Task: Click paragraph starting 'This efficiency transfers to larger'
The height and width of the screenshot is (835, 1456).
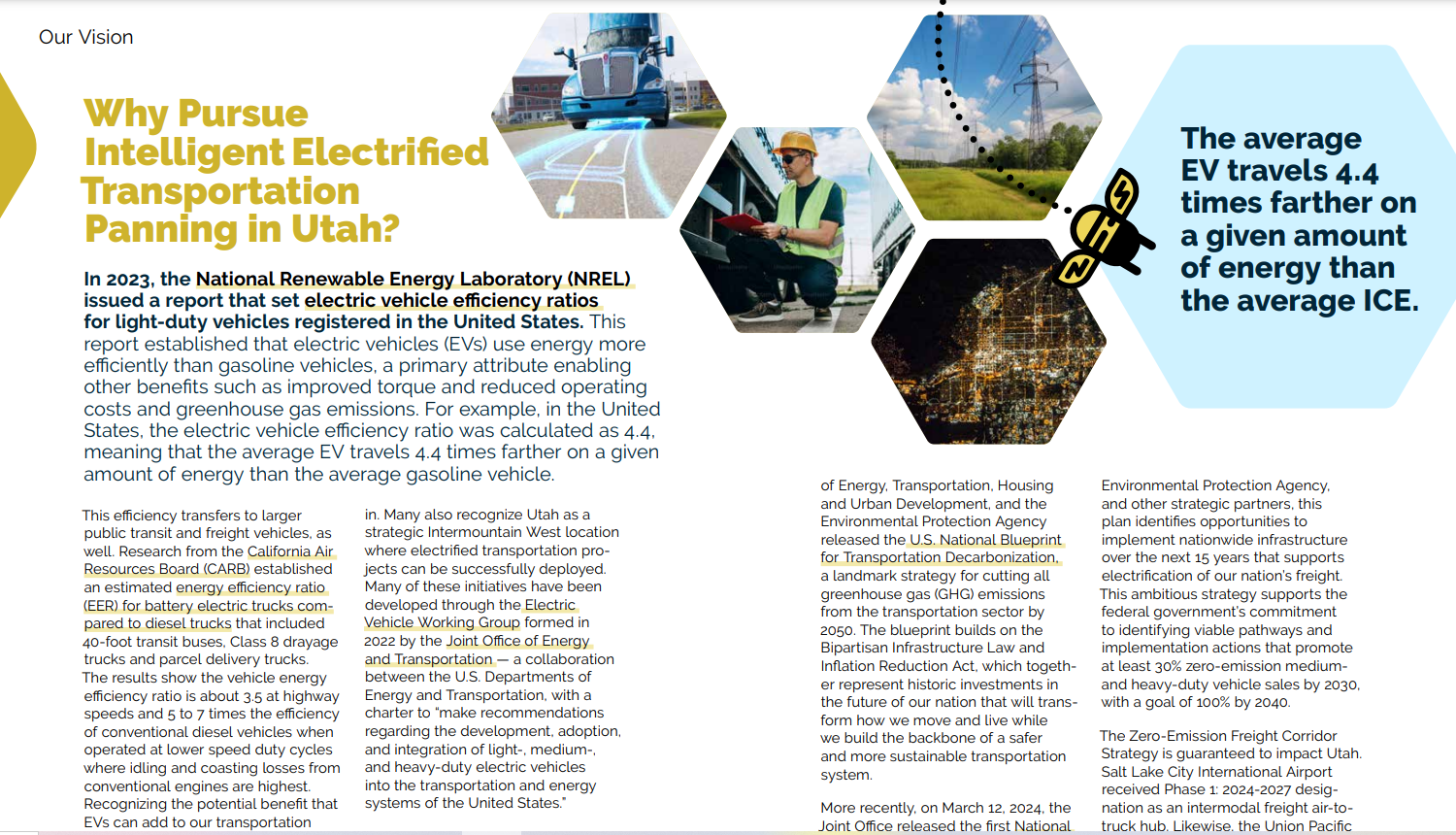Action: click(212, 668)
